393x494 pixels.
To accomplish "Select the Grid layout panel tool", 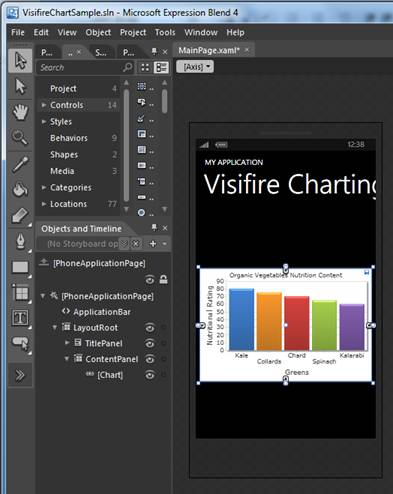I will [20, 293].
